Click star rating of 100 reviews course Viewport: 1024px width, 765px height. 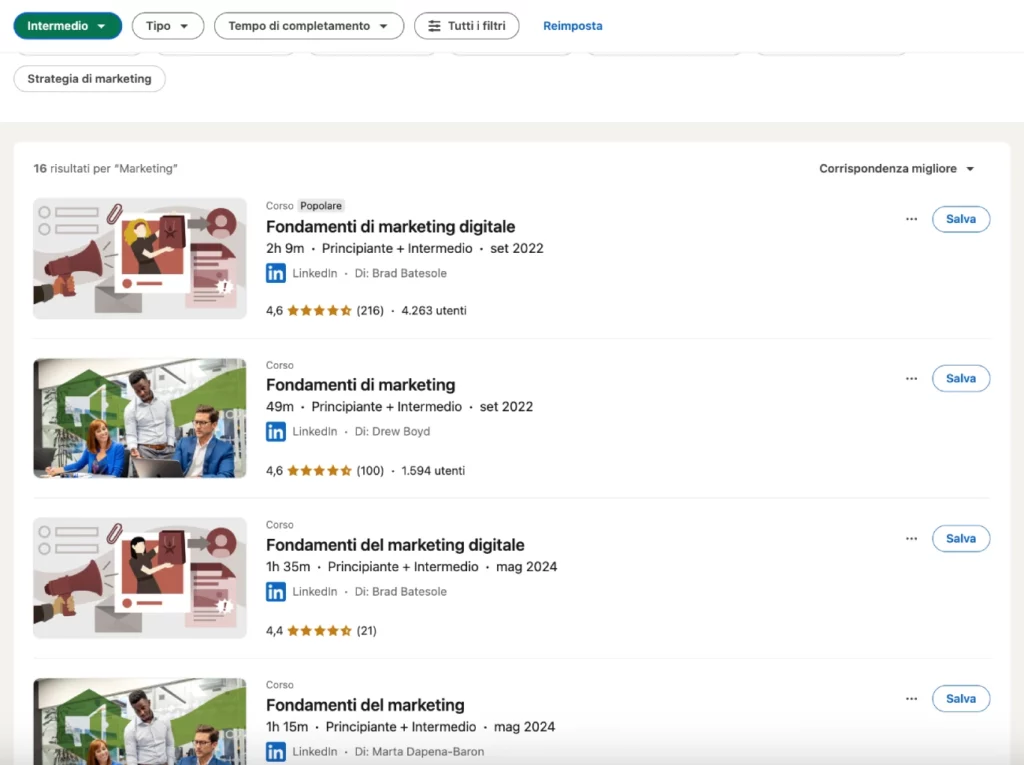(x=319, y=470)
